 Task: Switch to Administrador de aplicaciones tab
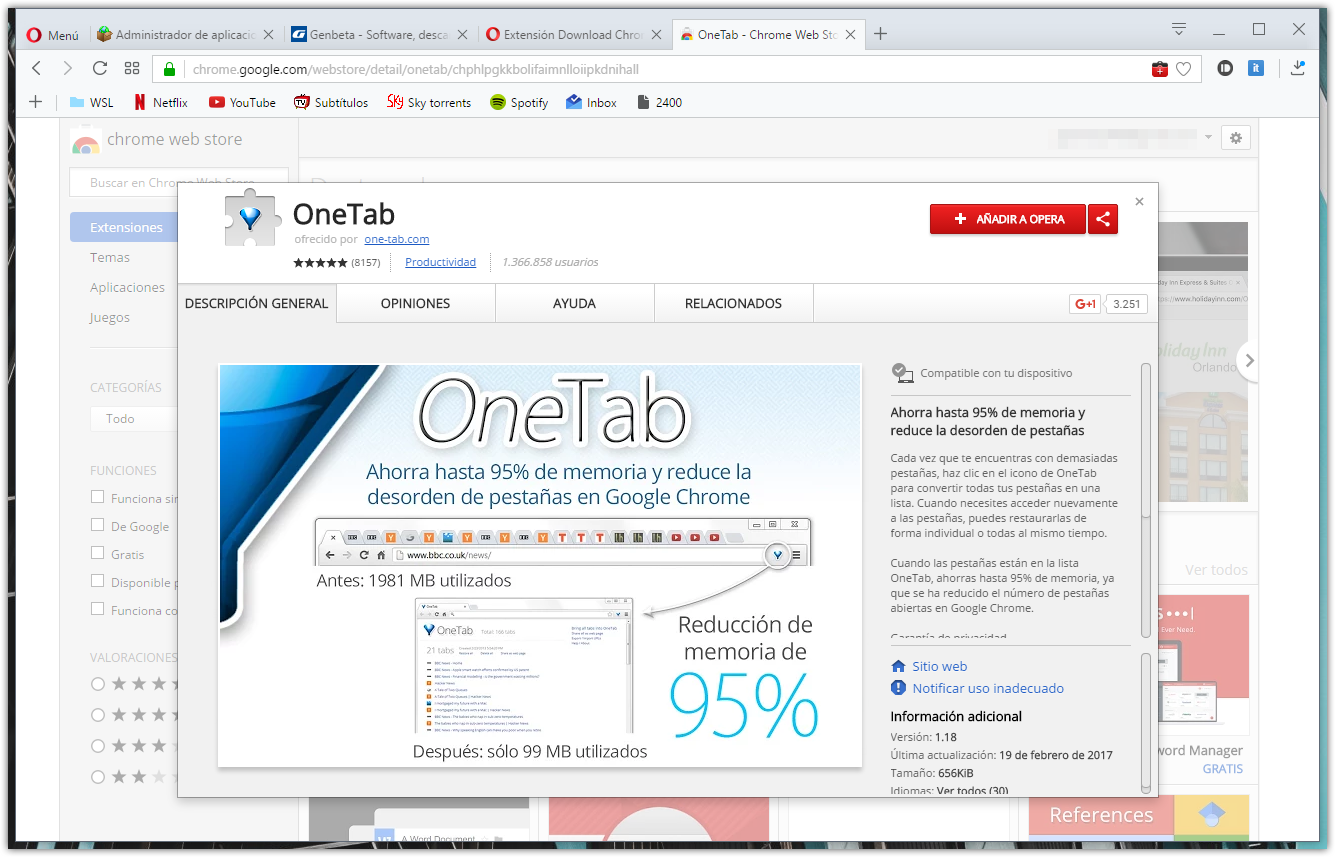point(186,34)
